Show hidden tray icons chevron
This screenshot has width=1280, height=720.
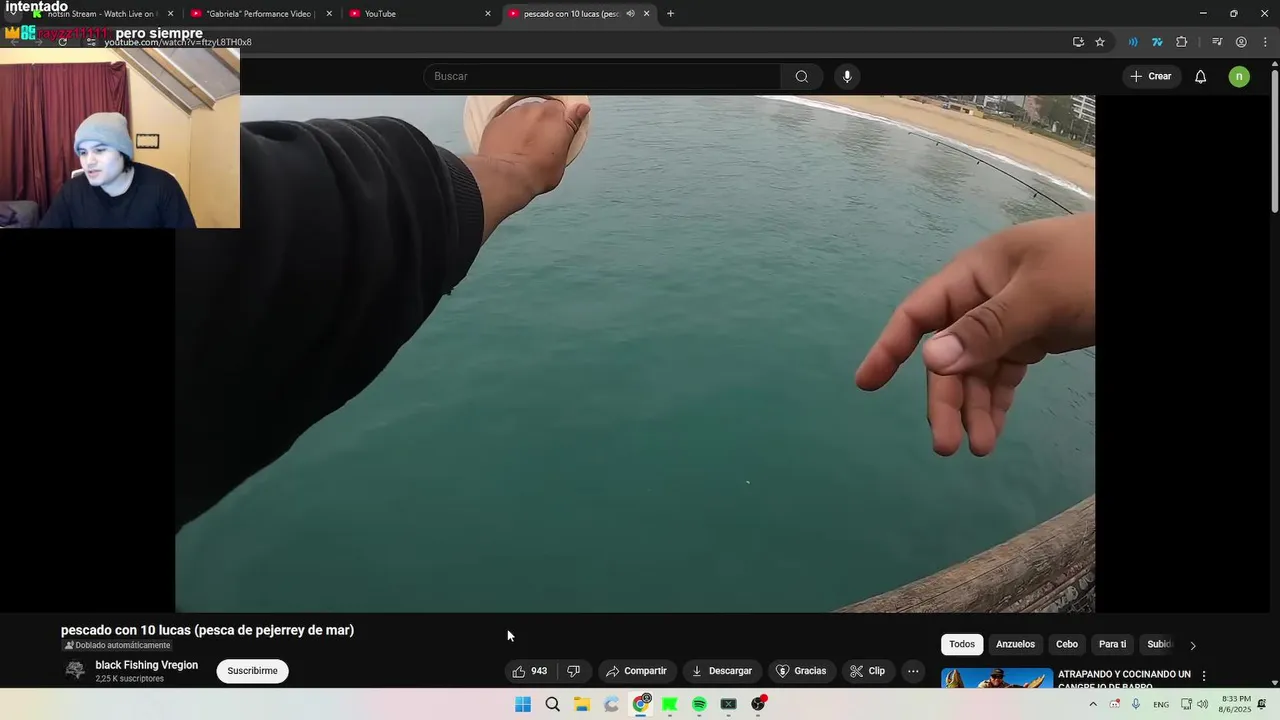[x=1093, y=704]
